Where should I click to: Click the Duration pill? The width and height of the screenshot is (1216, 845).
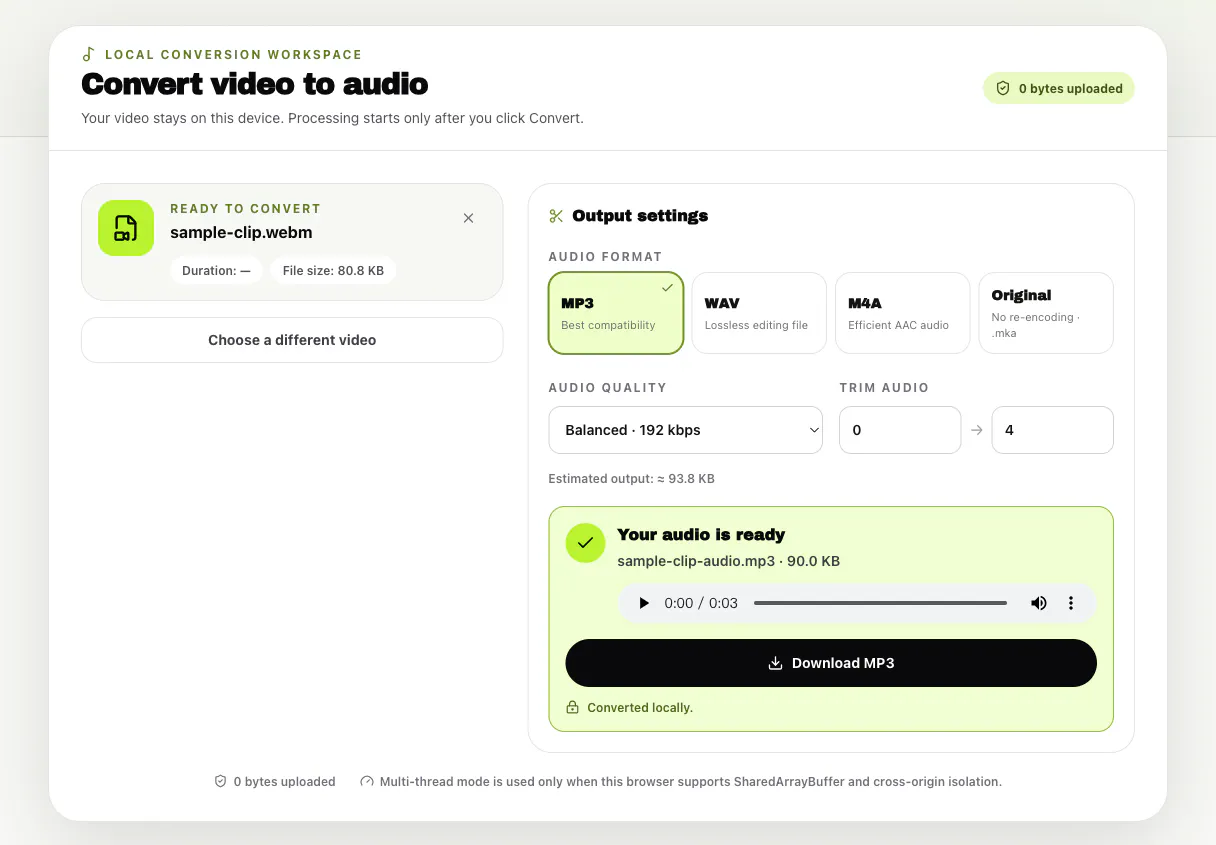(x=216, y=270)
